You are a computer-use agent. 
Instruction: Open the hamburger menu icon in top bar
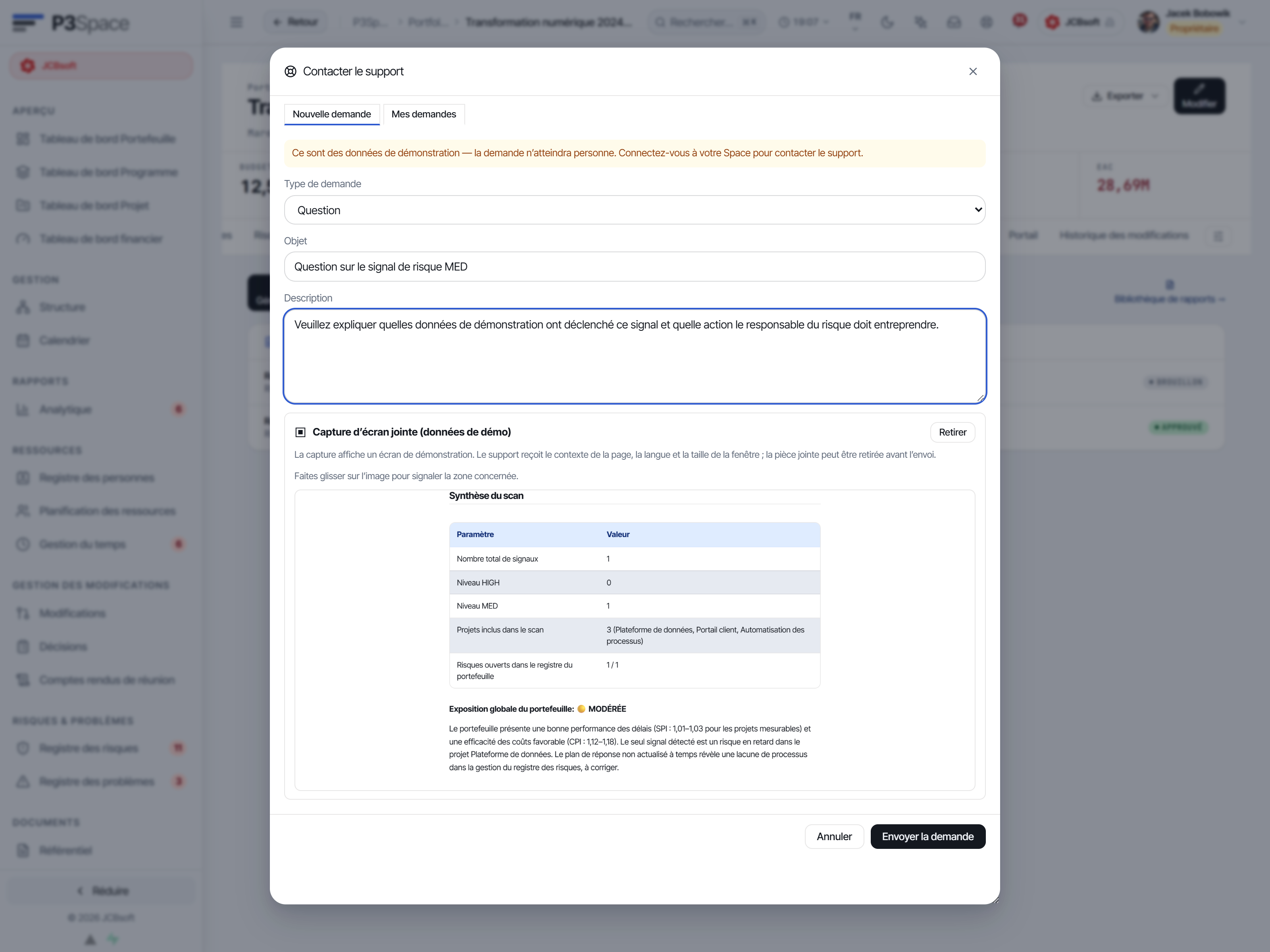coord(237,22)
